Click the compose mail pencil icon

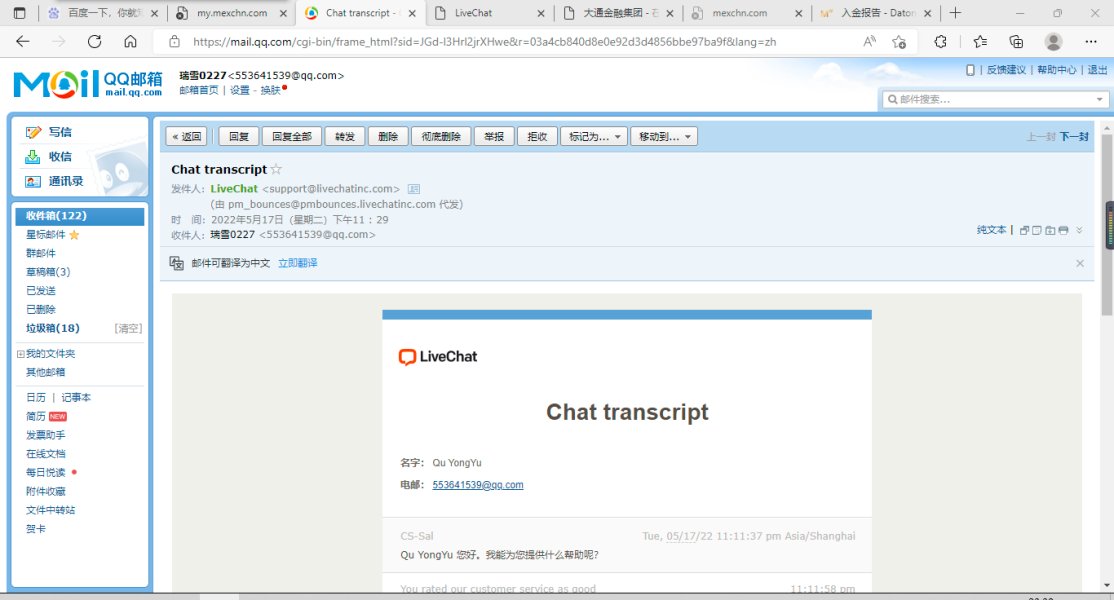click(x=33, y=132)
